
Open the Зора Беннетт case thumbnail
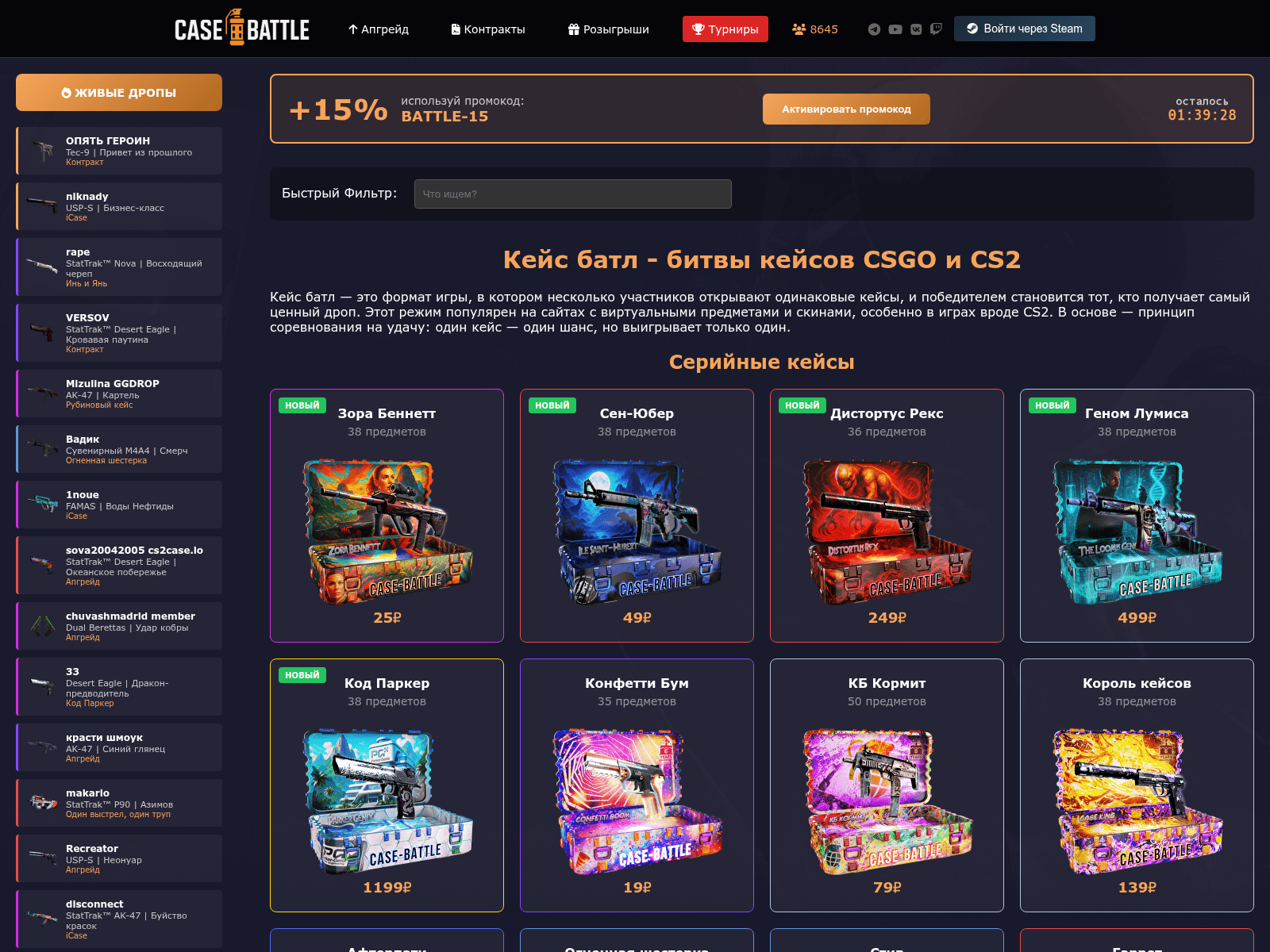click(387, 532)
